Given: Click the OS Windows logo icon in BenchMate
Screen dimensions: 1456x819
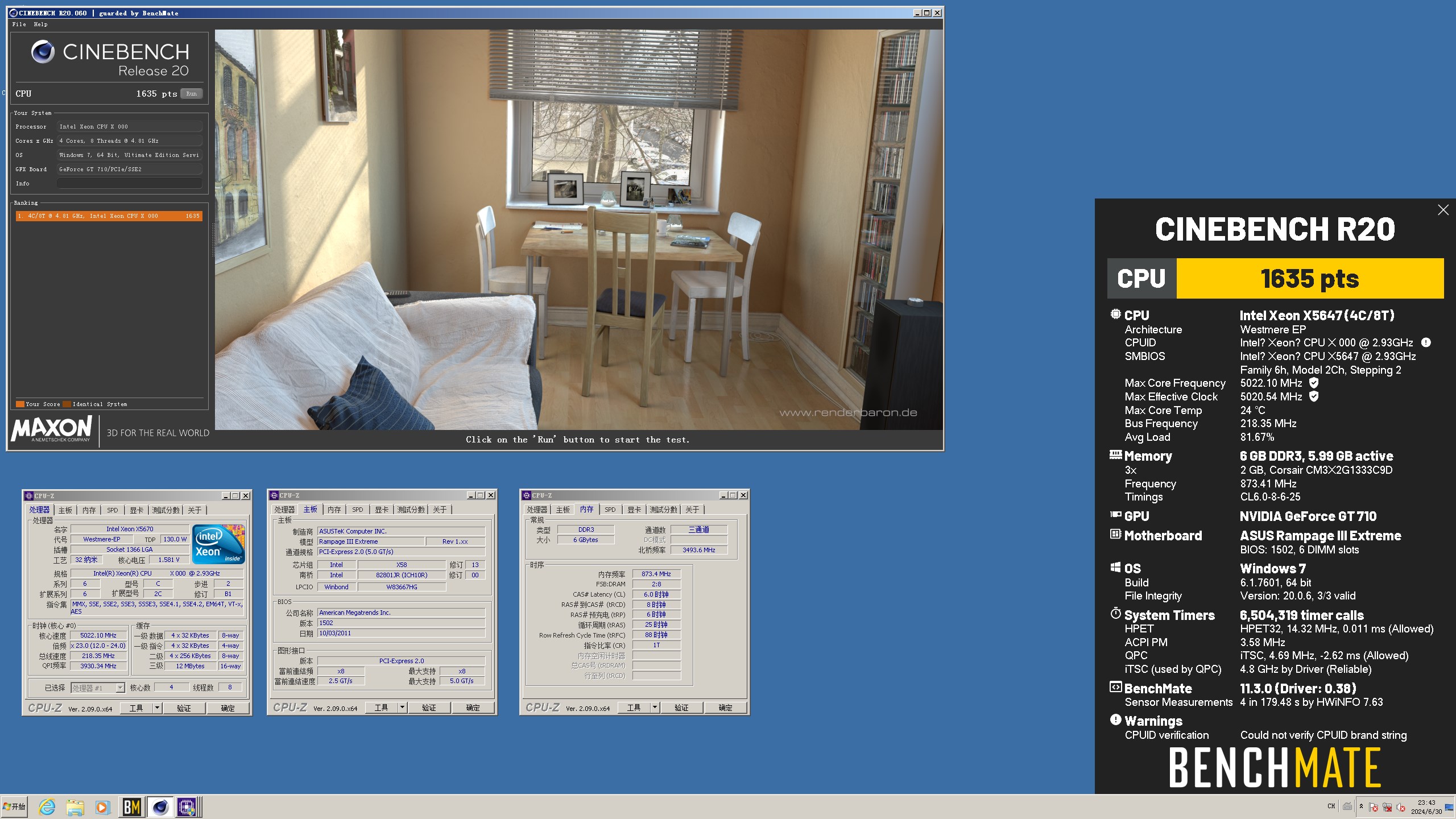Looking at the screenshot, I should (1115, 568).
